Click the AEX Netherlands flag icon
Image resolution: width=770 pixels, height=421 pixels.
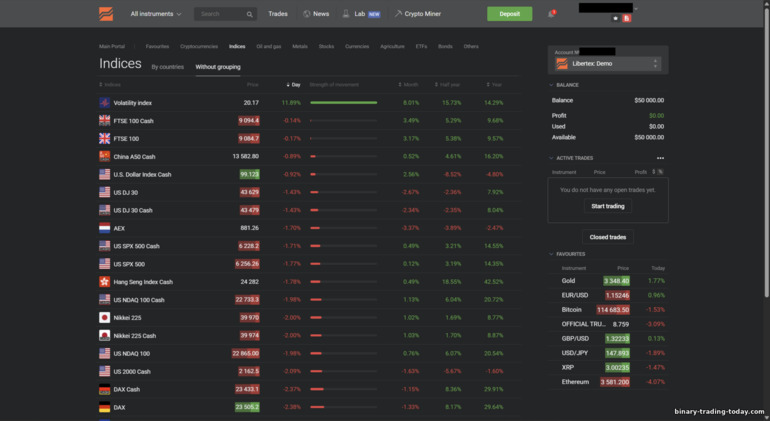[x=105, y=228]
